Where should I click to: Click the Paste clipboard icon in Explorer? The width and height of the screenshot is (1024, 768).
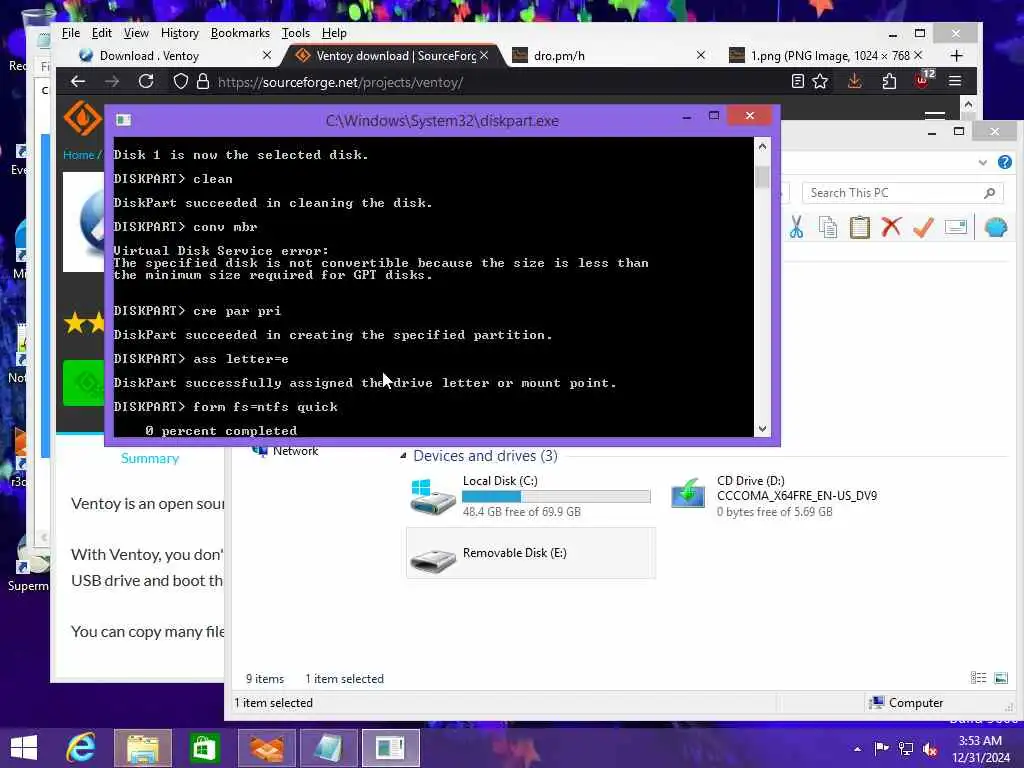click(x=859, y=227)
